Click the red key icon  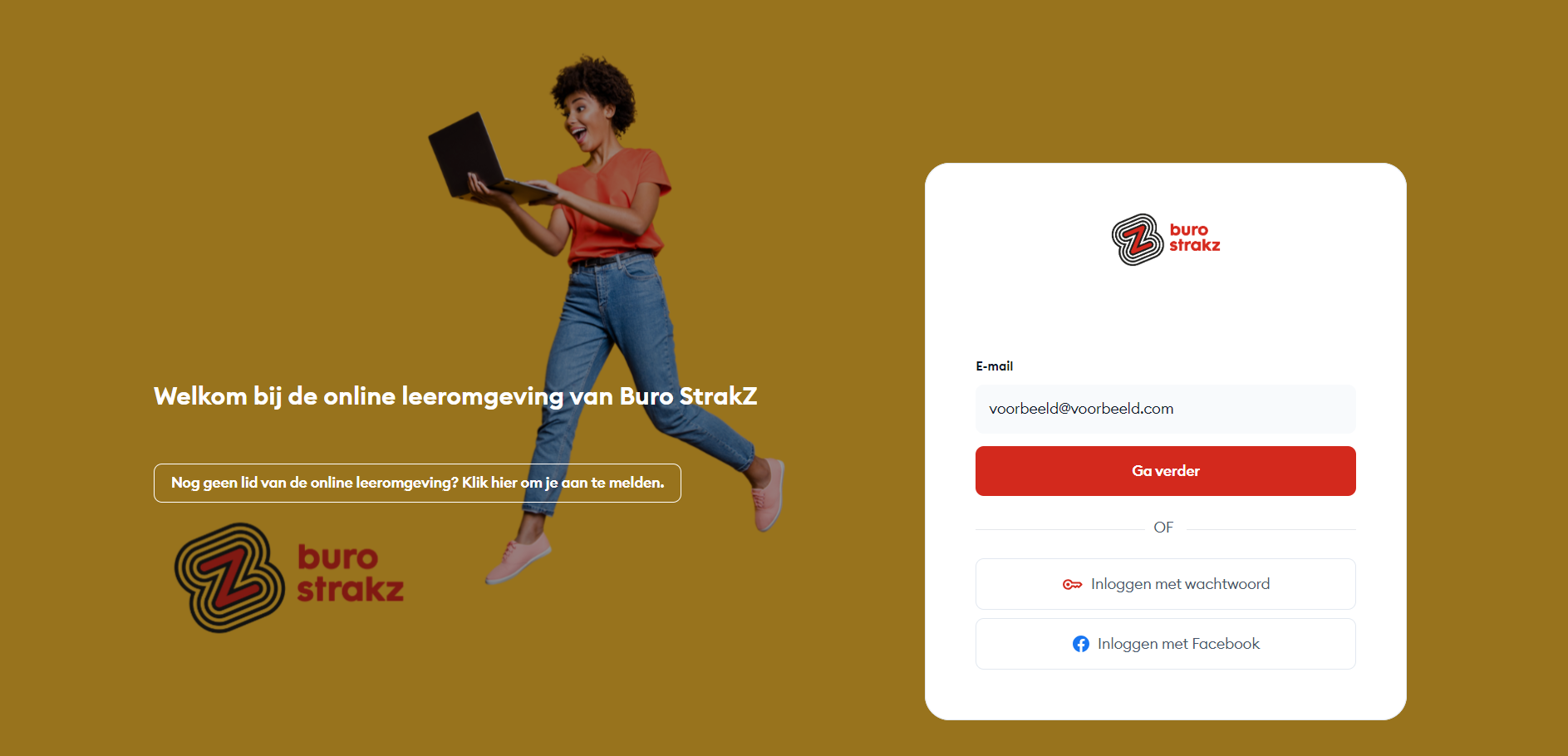[x=1072, y=585]
